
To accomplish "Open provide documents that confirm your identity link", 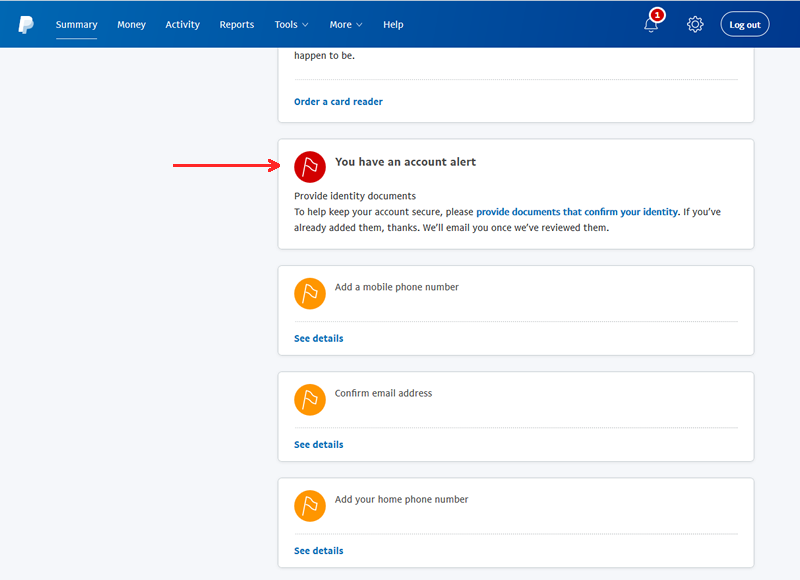I will [x=577, y=212].
